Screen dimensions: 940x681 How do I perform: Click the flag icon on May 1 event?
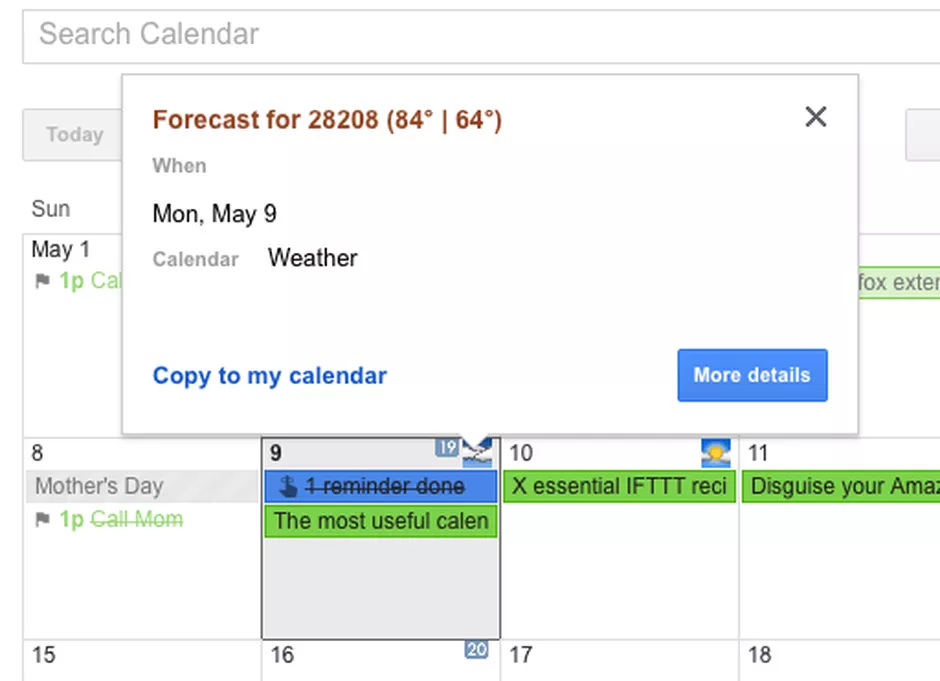[x=42, y=281]
